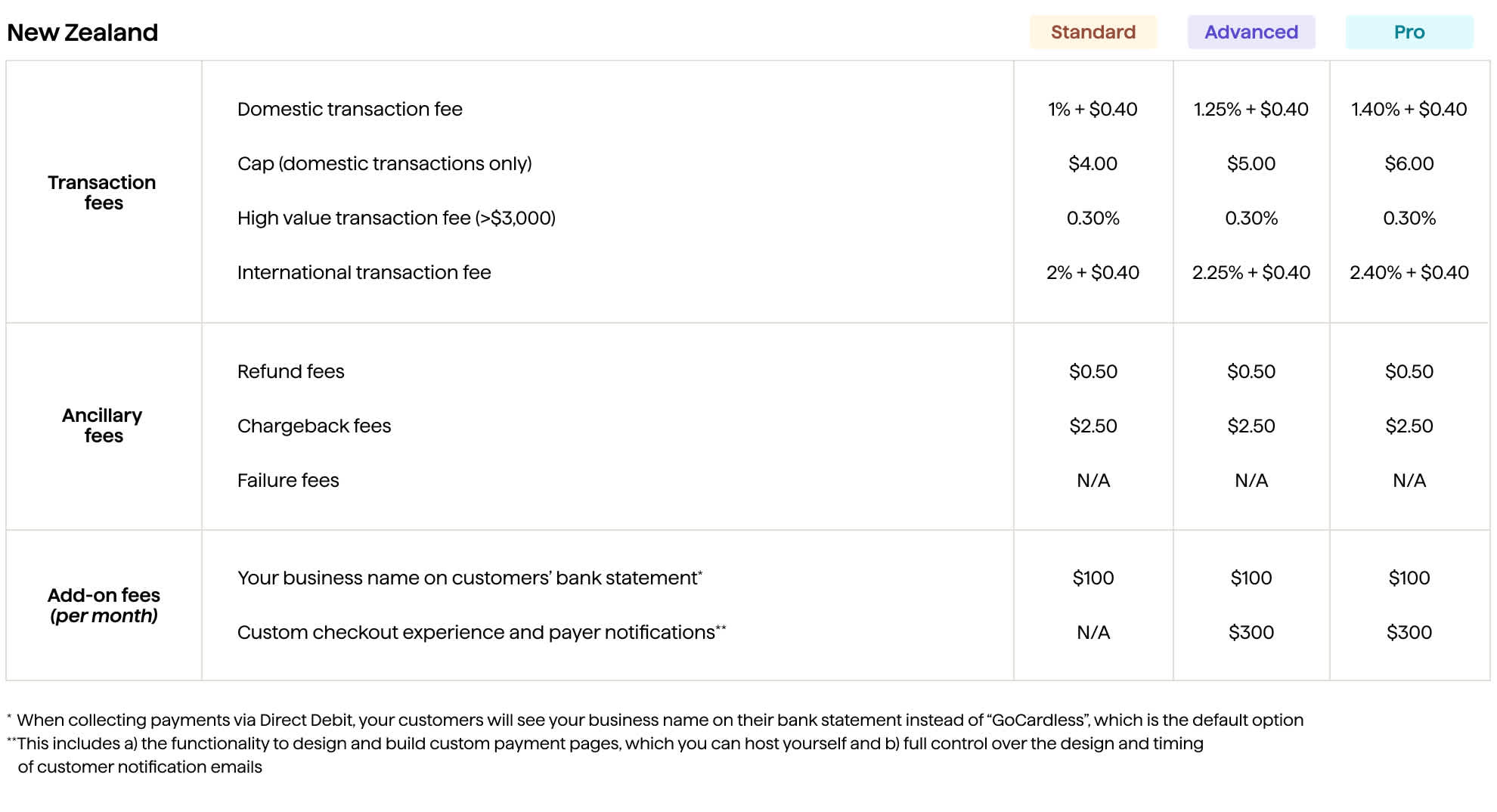
Task: Click the New Zealand heading
Action: tap(82, 33)
